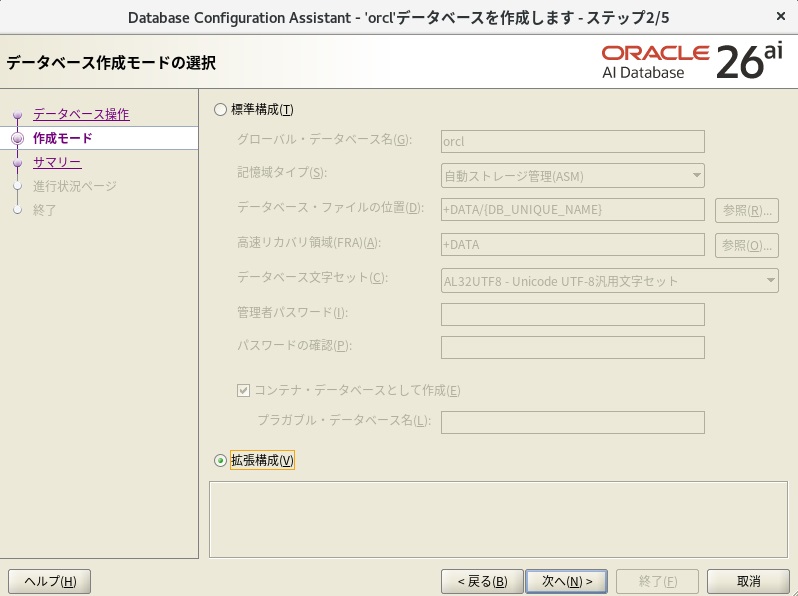Screen dimensions: 798x596
Task: Click the データベース操作 step bullet icon
Action: click(18, 115)
